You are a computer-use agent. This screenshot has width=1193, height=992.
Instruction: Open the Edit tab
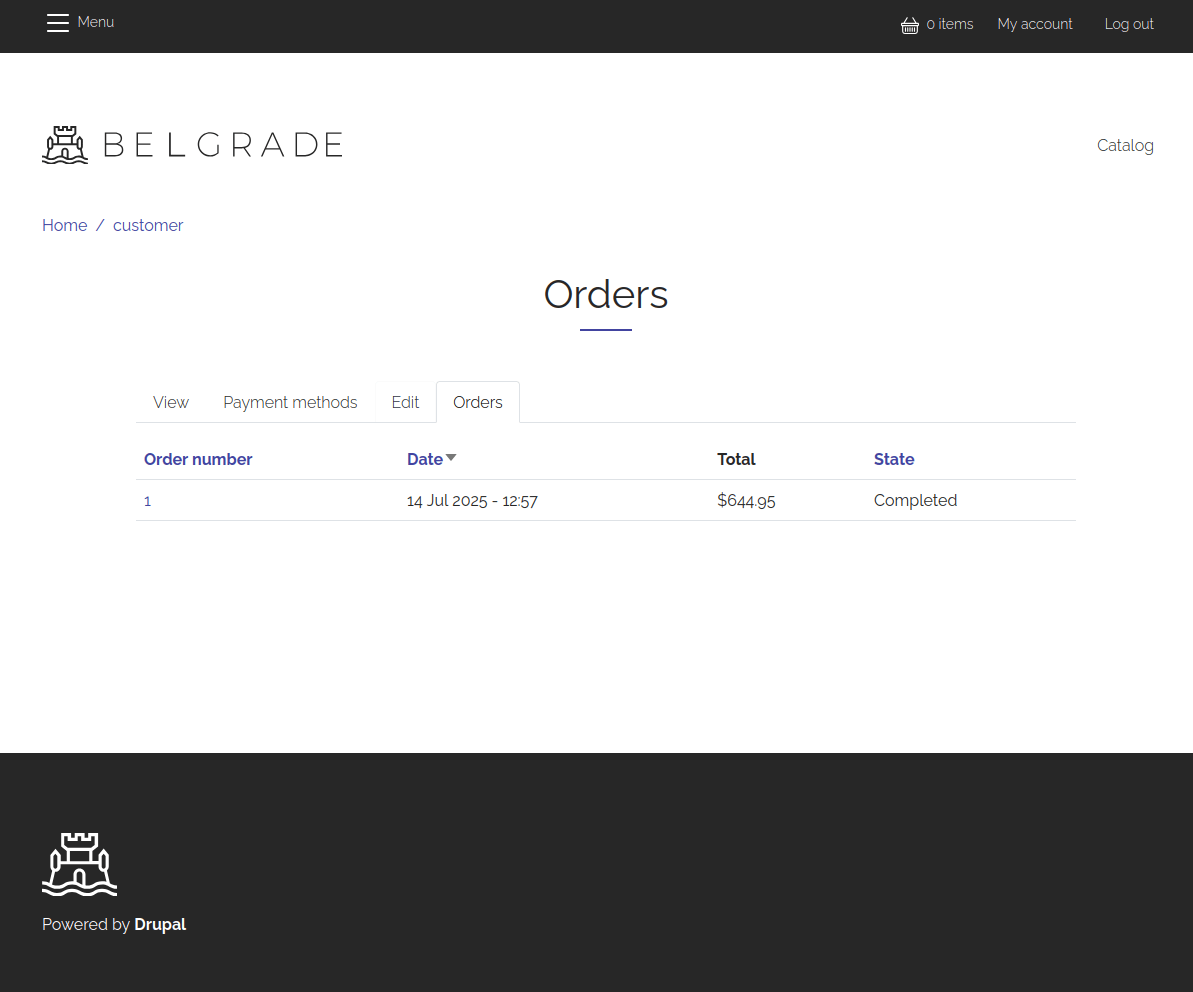[406, 402]
